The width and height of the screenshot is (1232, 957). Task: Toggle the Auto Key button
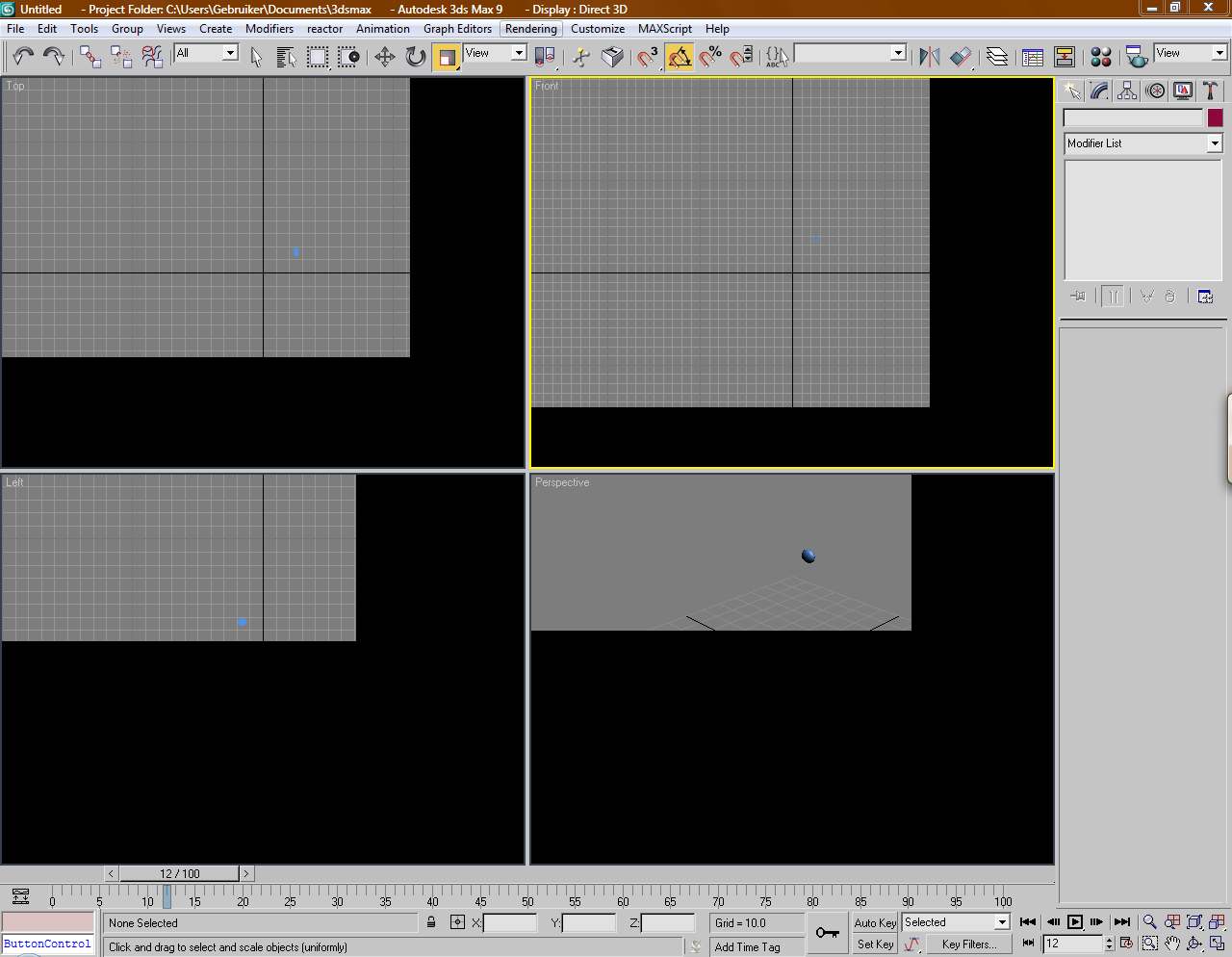pyautogui.click(x=875, y=922)
